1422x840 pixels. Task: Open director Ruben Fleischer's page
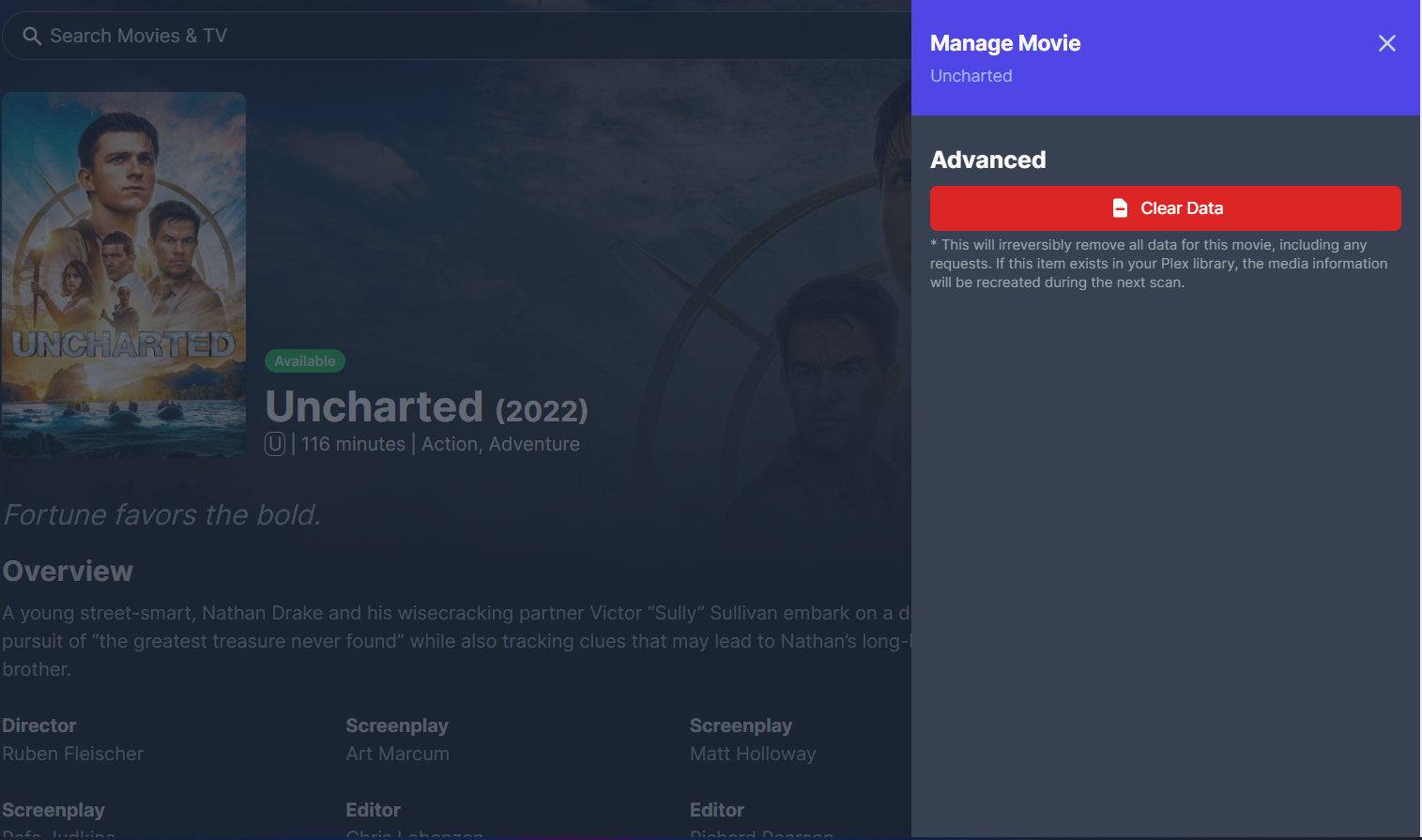click(73, 754)
